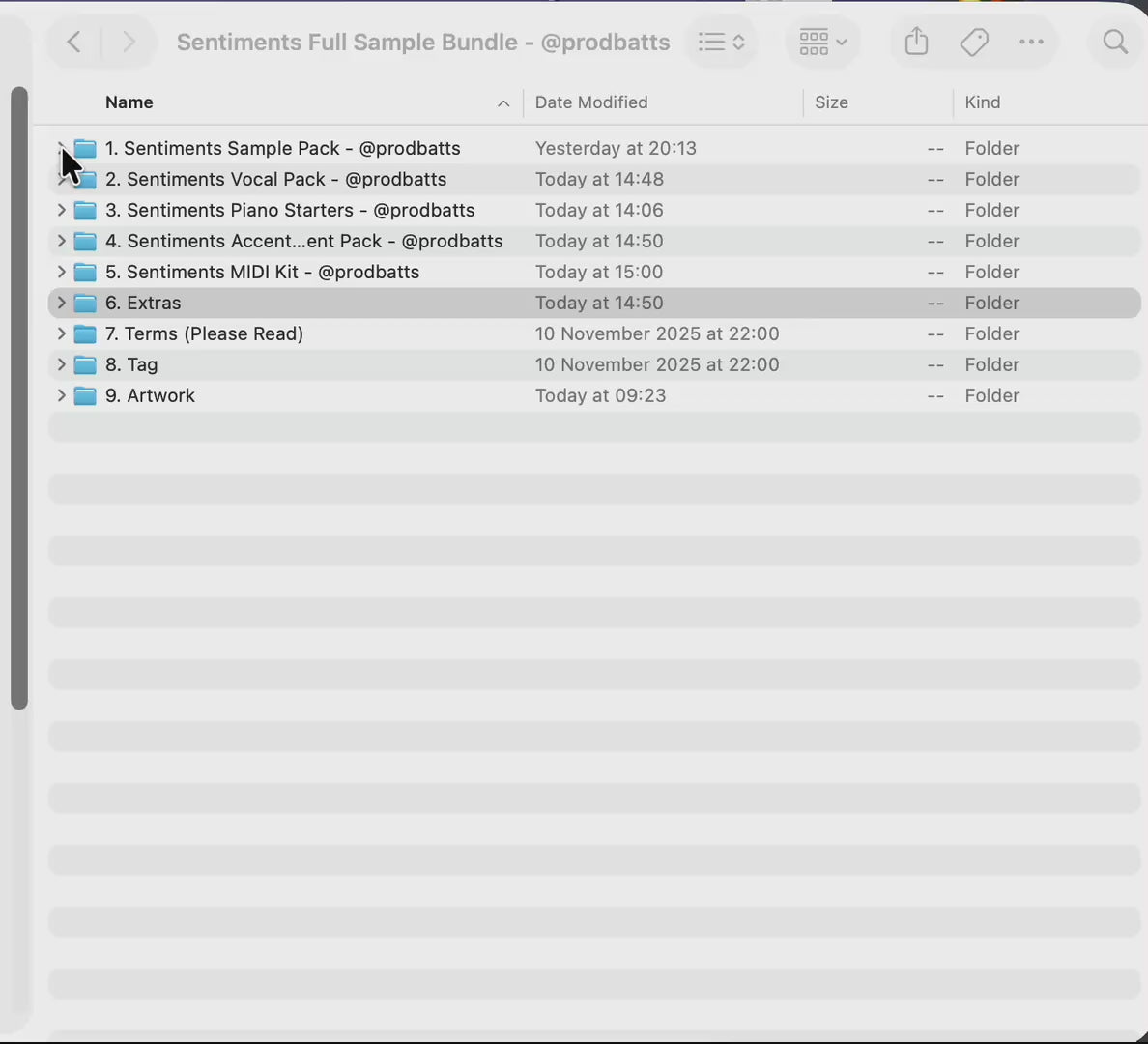The height and width of the screenshot is (1044, 1148).
Task: Sort by the Size column header
Action: [831, 102]
